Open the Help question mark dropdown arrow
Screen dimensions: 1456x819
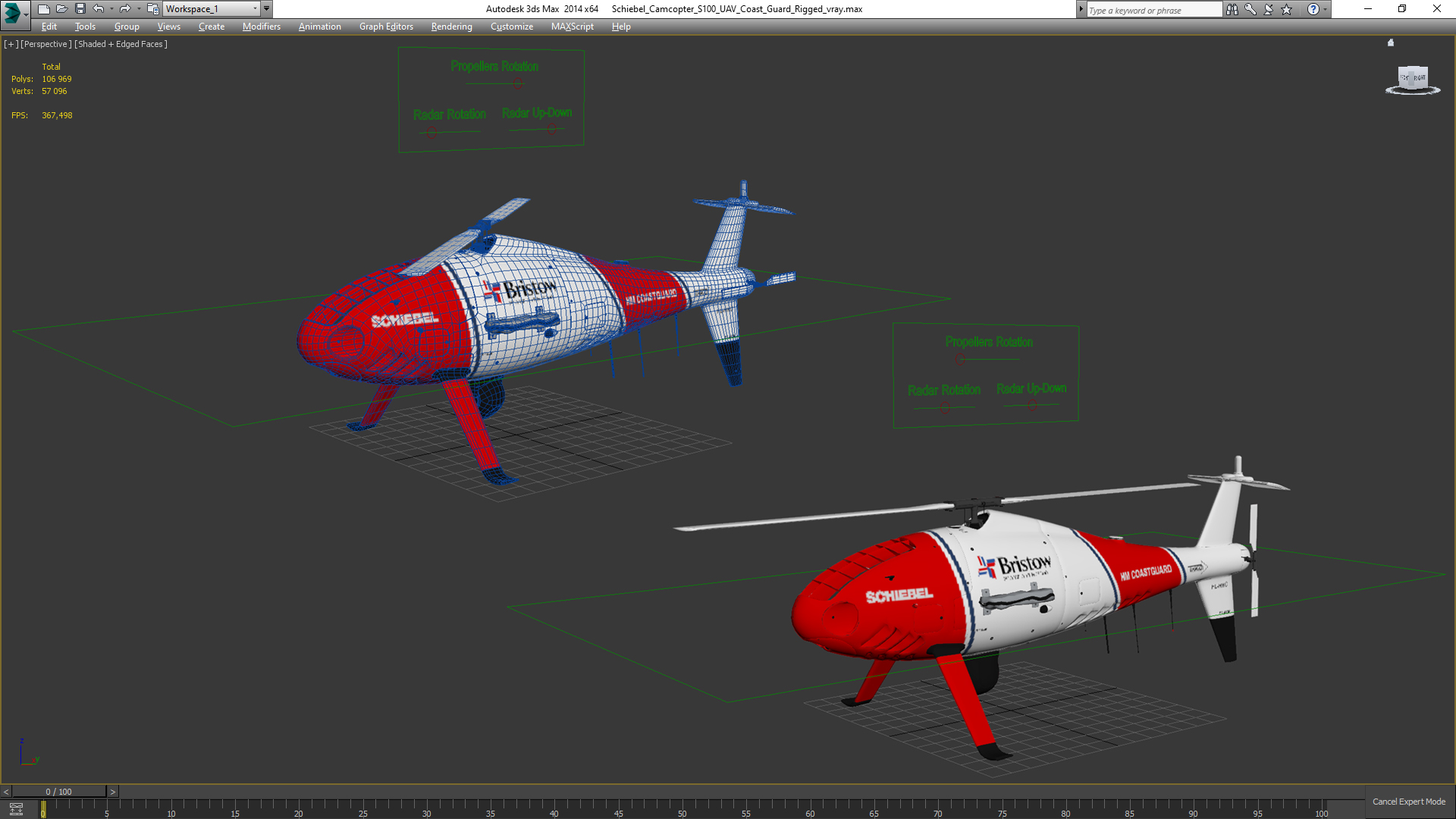(x=1325, y=9)
